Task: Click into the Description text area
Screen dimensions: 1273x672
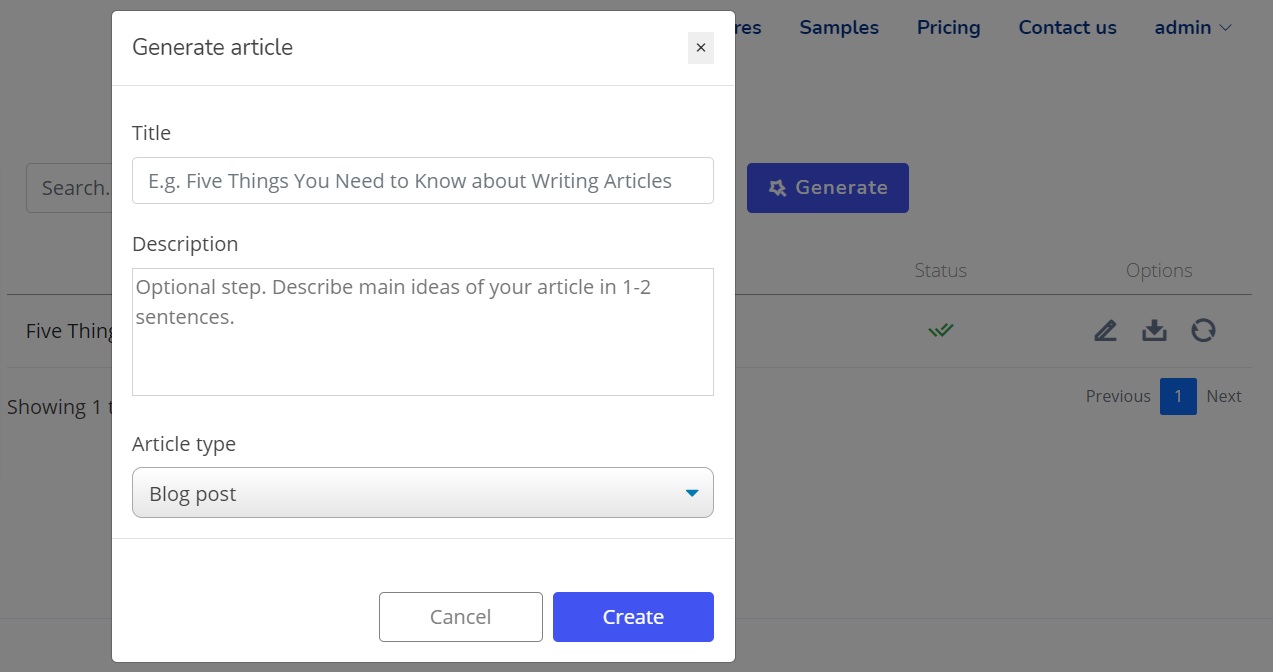Action: click(x=422, y=332)
